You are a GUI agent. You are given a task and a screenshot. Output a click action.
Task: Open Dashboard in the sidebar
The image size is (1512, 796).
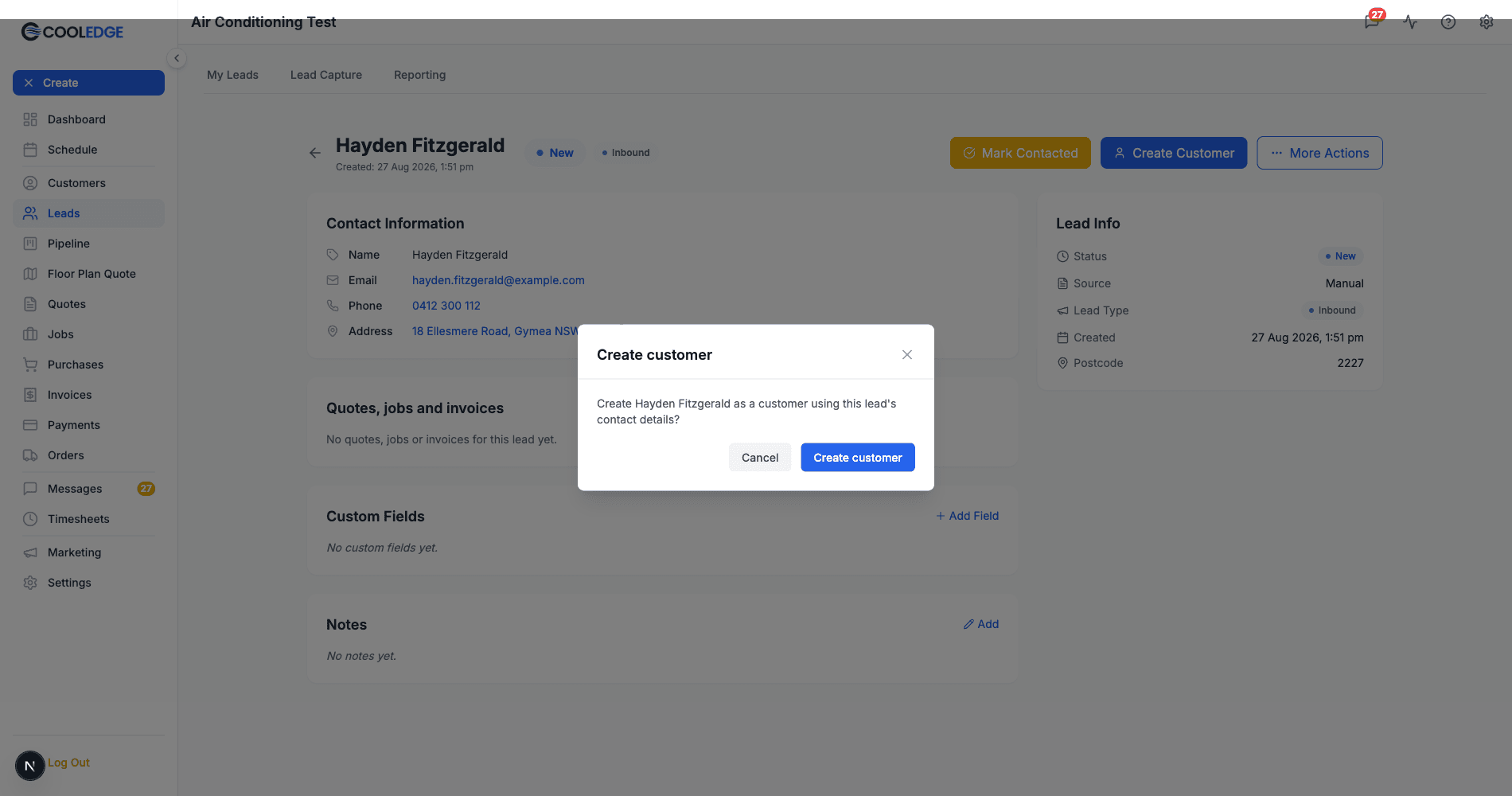pyautogui.click(x=88, y=119)
